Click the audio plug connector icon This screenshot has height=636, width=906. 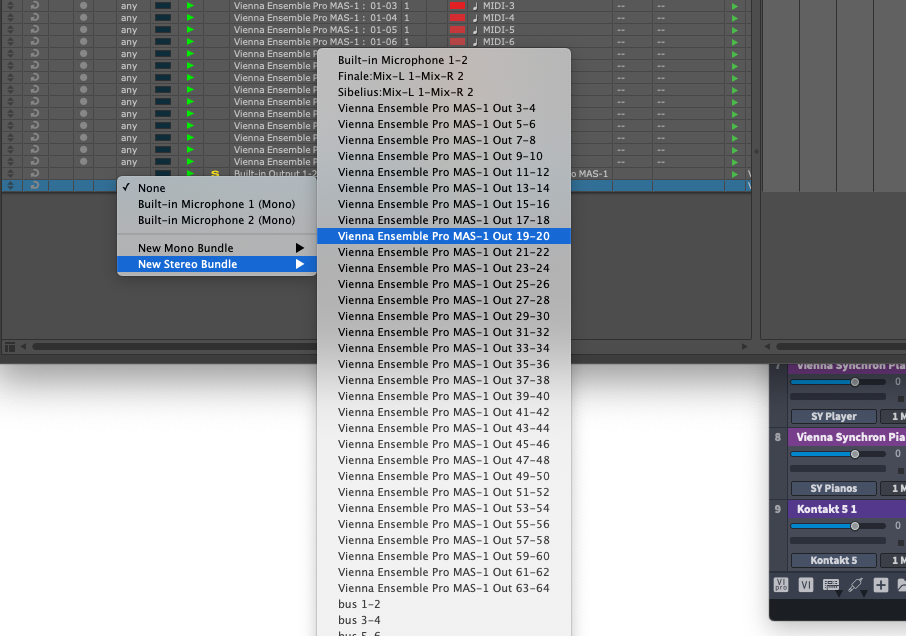856,584
